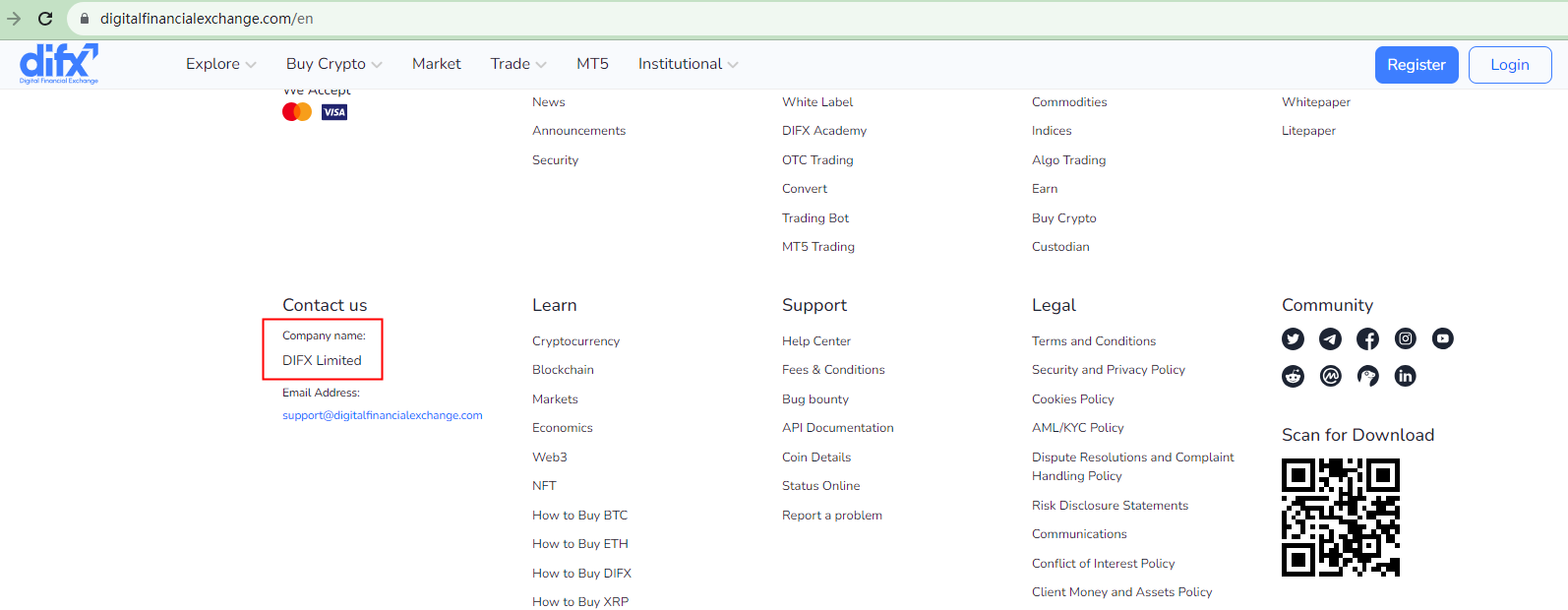This screenshot has width=1568, height=610.
Task: Open the Announcements link
Action: tap(578, 131)
